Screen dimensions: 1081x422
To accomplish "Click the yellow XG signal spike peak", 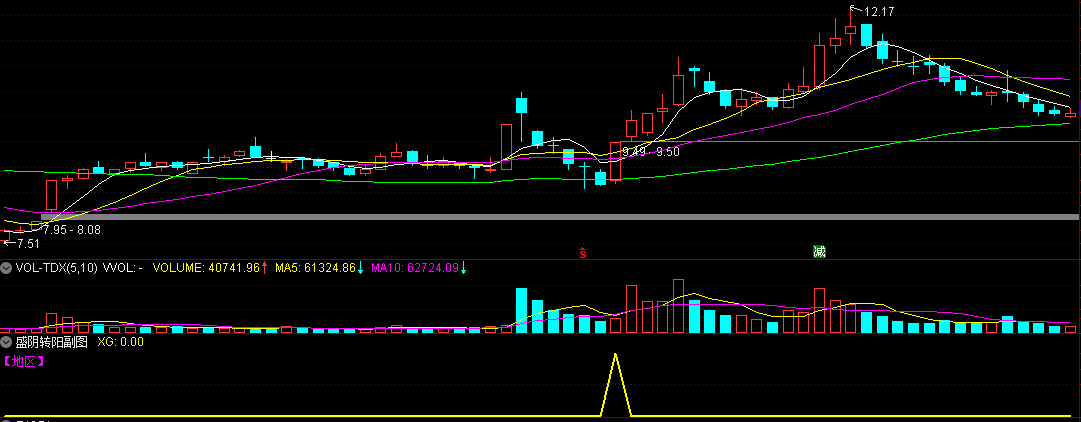I will [x=615, y=354].
